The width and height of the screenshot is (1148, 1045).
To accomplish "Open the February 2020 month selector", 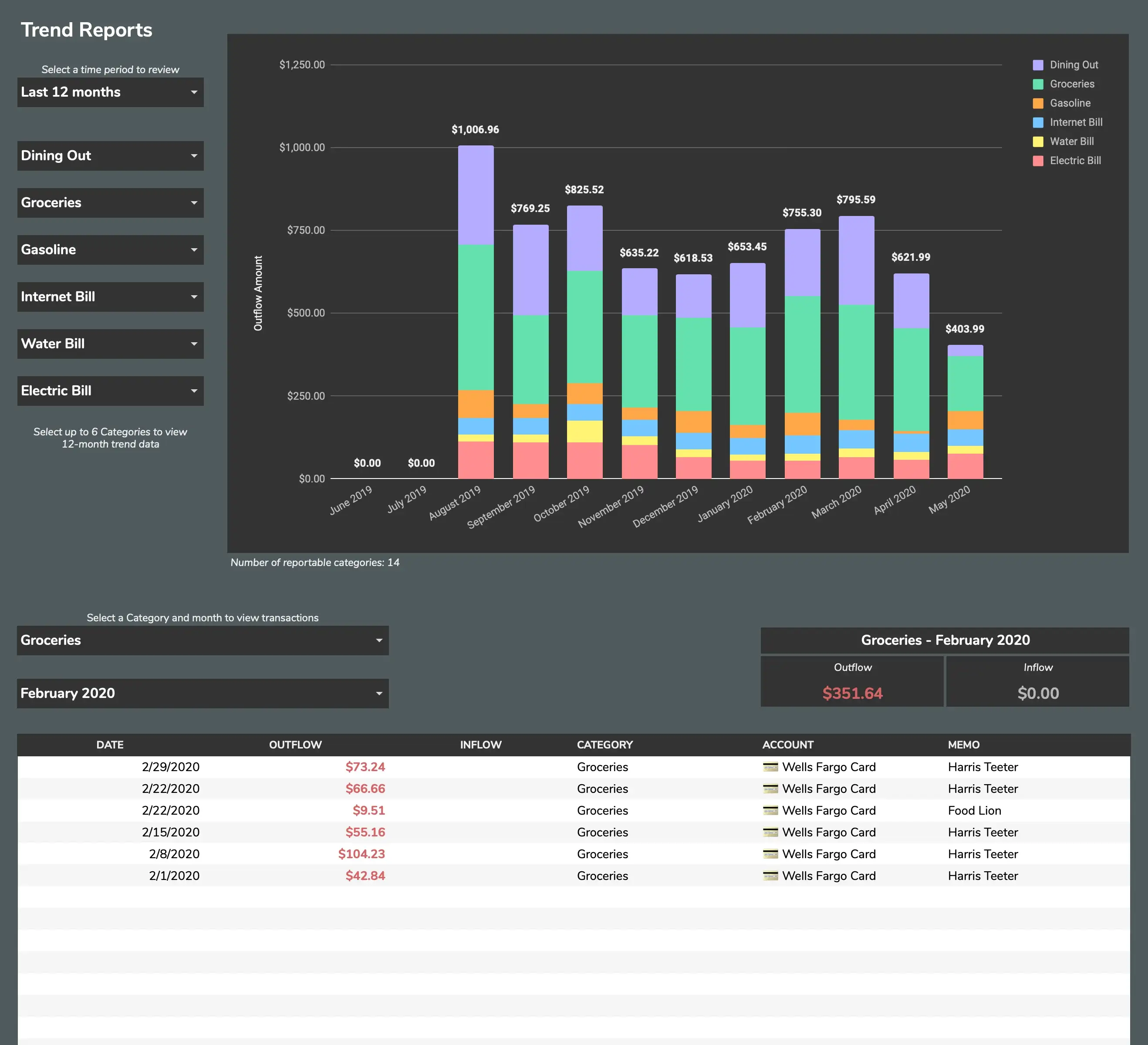I will point(203,693).
